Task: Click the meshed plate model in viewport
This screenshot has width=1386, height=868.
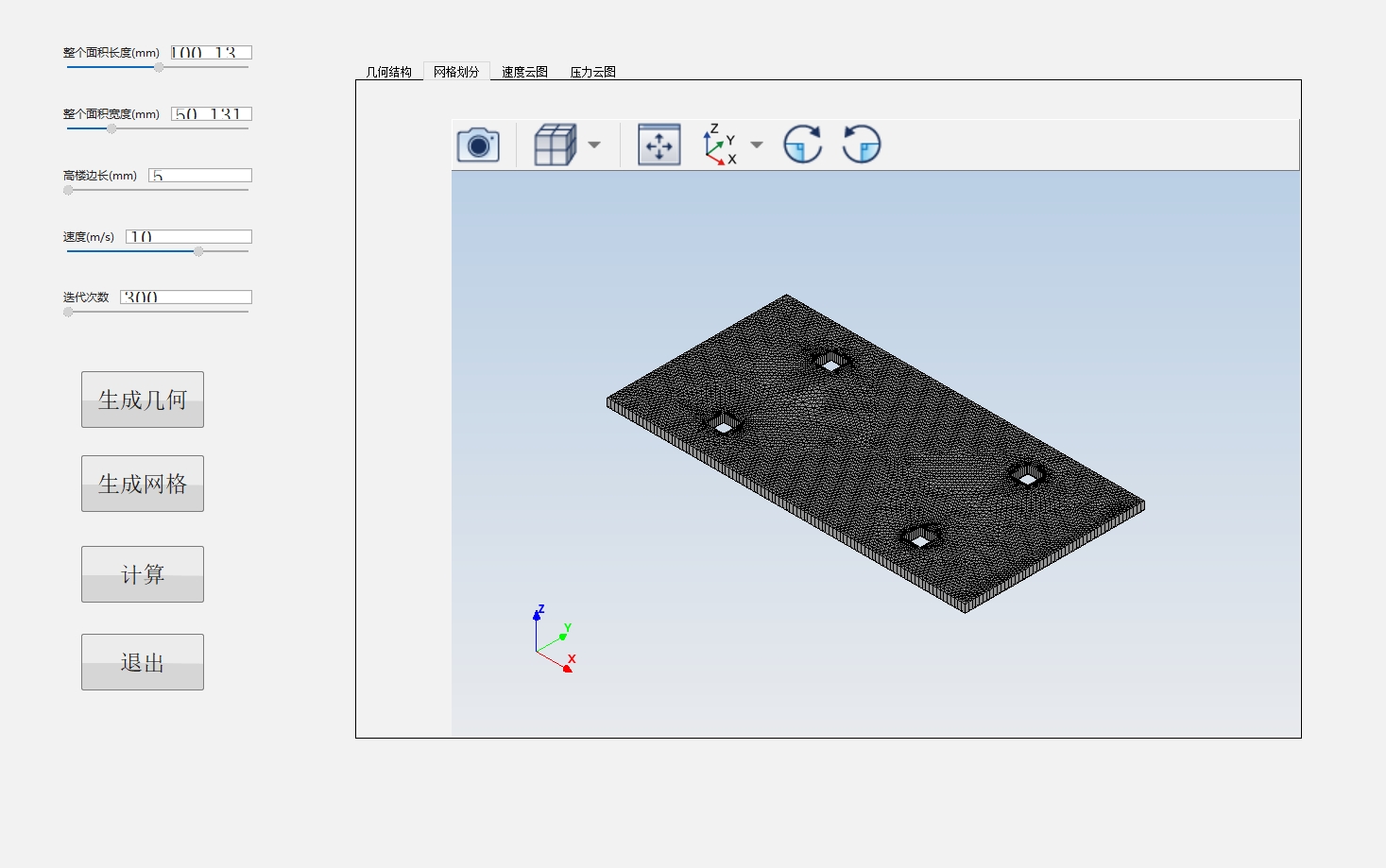Action: coord(876,453)
